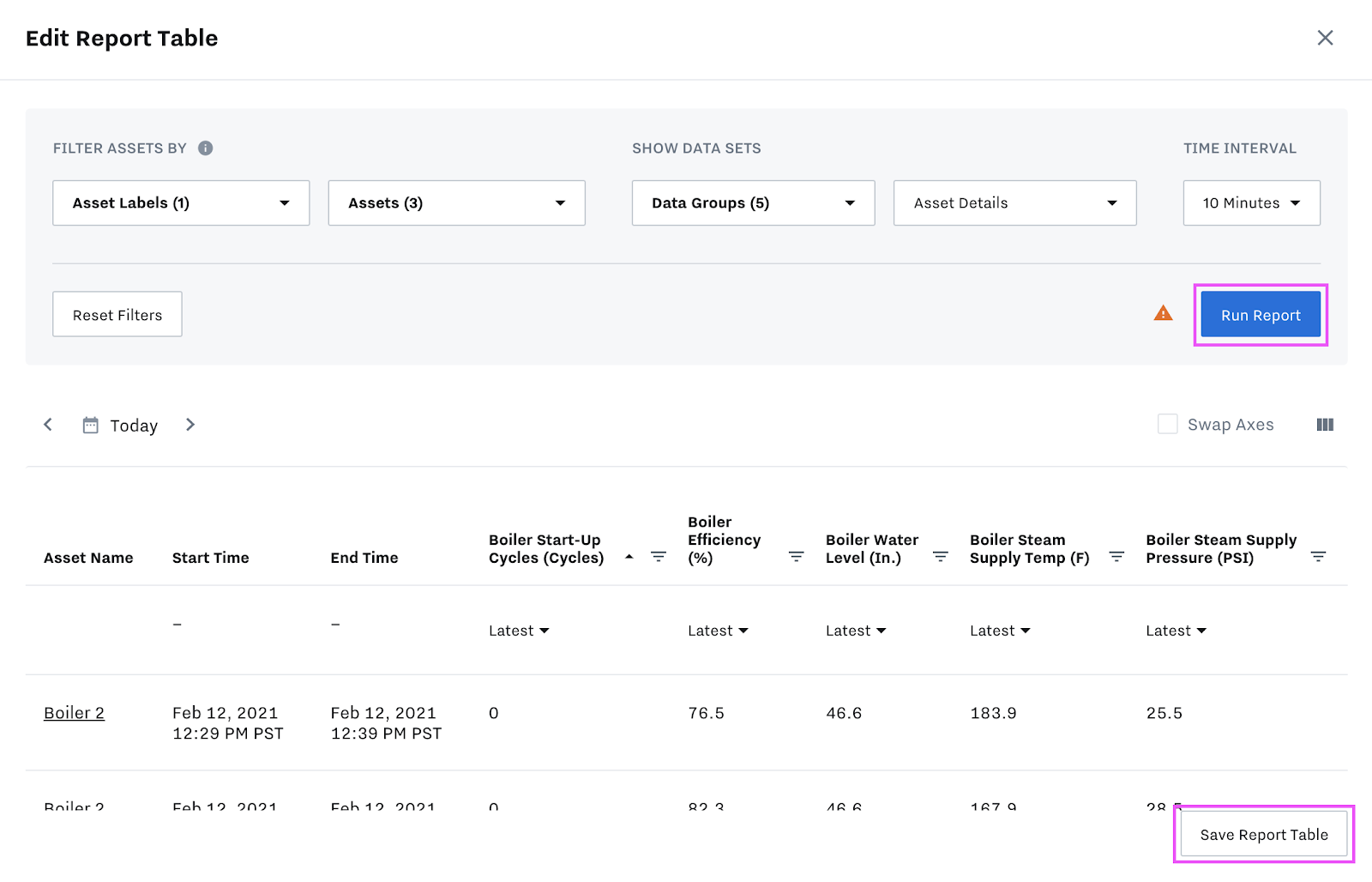Expand the Data Groups (5) dropdown
Image resolution: width=1372 pixels, height=882 pixels.
click(754, 203)
